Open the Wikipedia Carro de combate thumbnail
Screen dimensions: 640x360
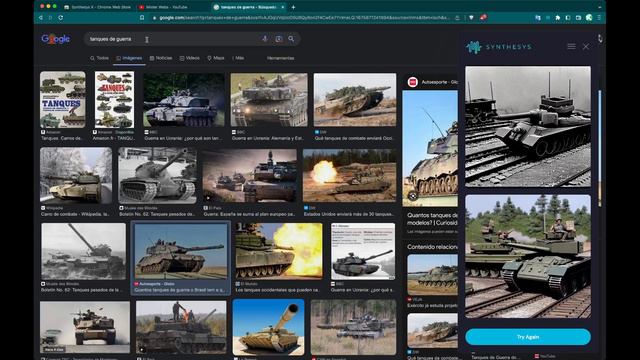76,176
